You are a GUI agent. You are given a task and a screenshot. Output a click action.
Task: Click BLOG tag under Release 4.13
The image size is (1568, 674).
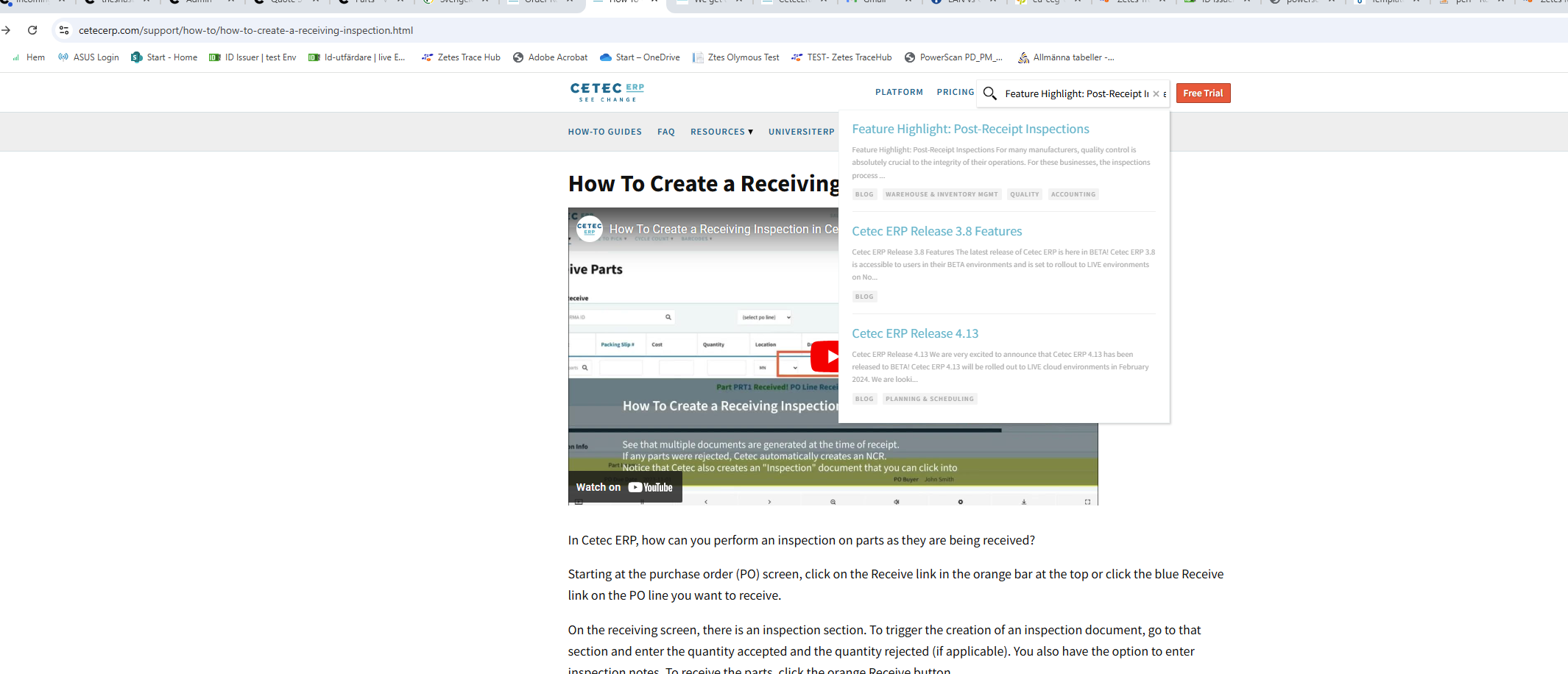[x=864, y=399]
